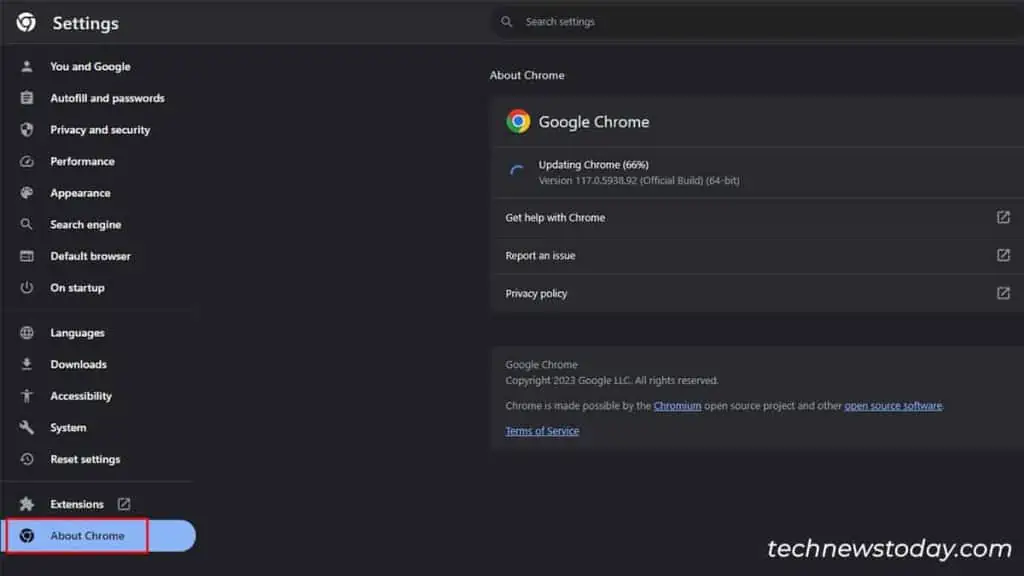1024x576 pixels.
Task: Open the open source software link
Action: pos(893,405)
